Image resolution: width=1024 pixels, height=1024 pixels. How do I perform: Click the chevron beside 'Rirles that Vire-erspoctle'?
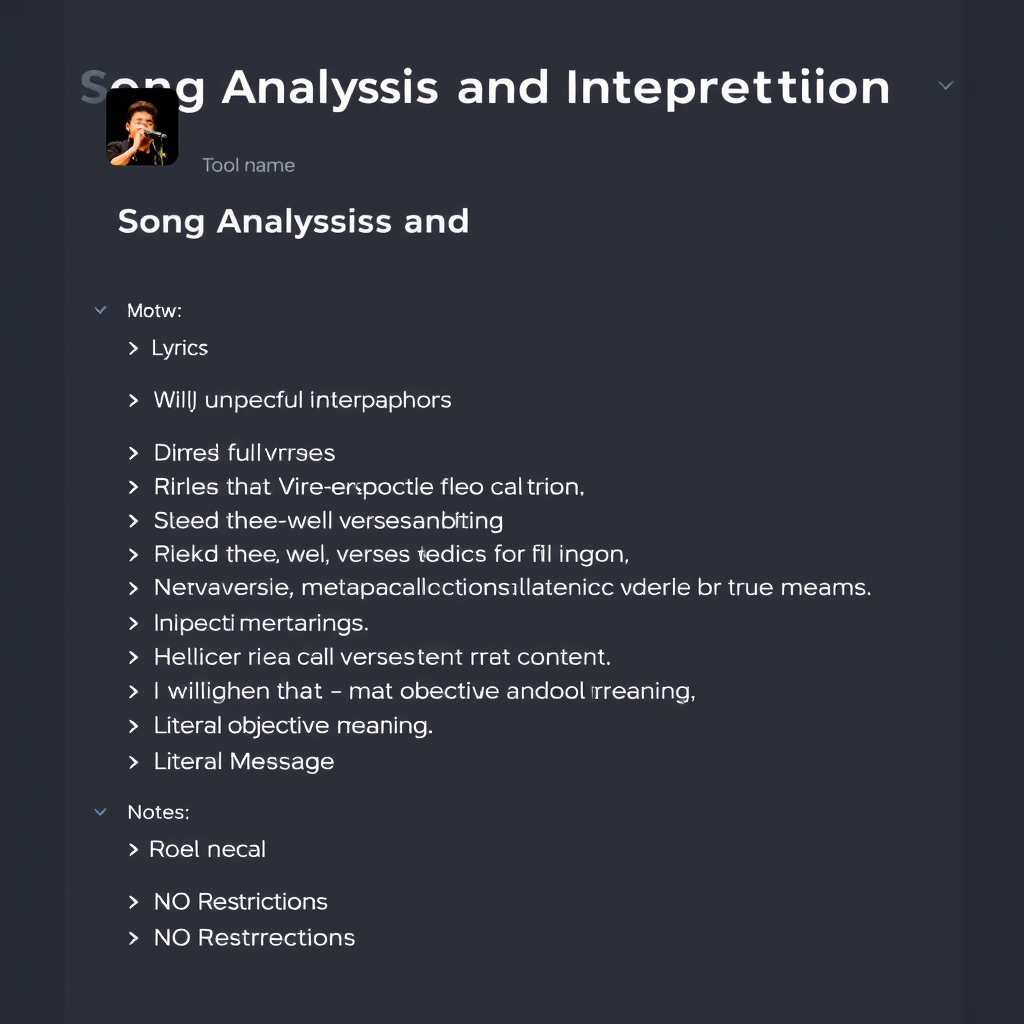tap(136, 487)
